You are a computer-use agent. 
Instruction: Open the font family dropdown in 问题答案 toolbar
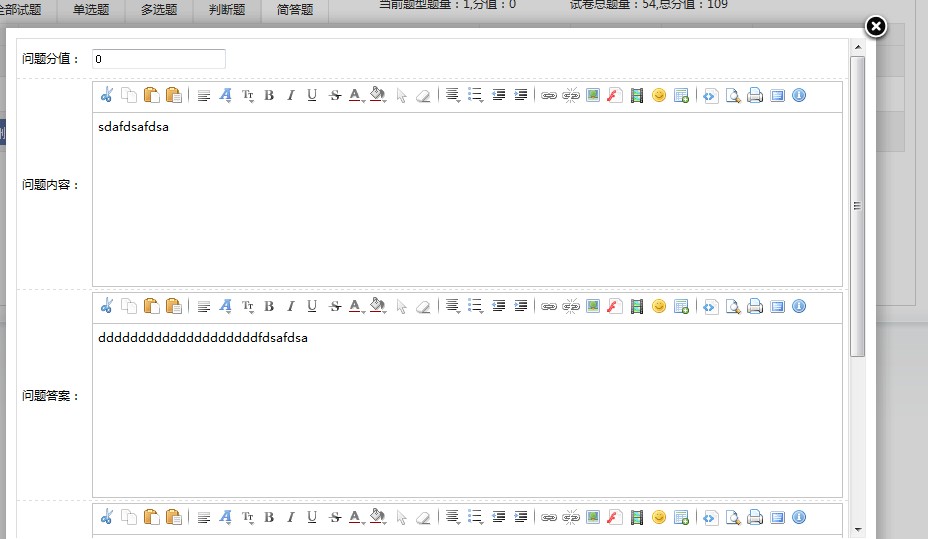(x=225, y=306)
